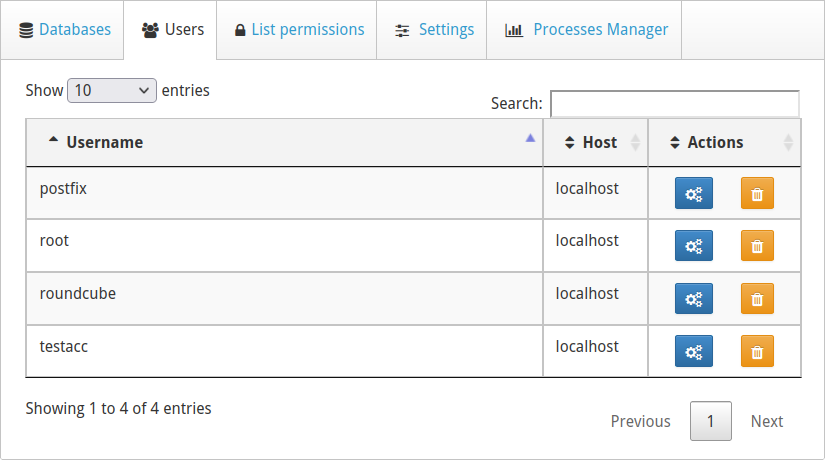The image size is (825, 460).
Task: Click trash icon in roundcube row
Action: point(757,298)
